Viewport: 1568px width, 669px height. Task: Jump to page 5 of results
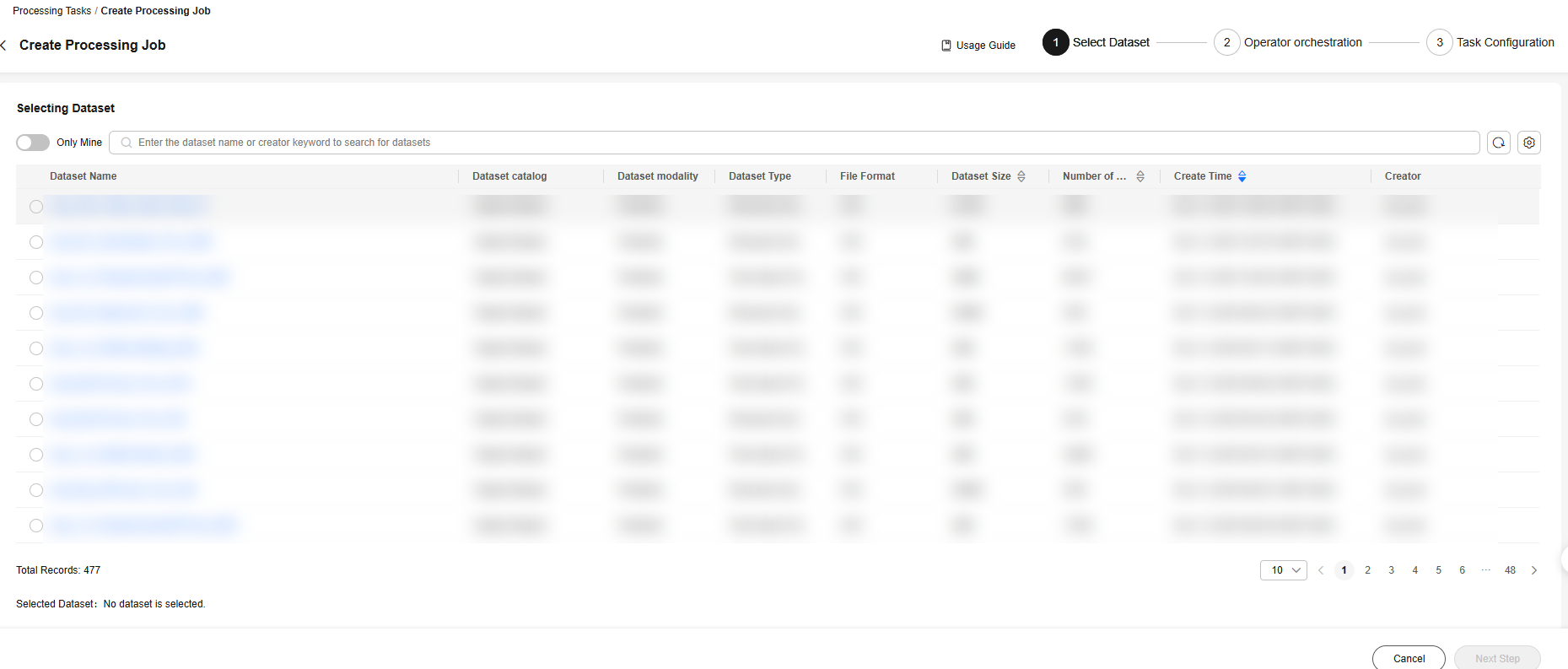pyautogui.click(x=1439, y=570)
